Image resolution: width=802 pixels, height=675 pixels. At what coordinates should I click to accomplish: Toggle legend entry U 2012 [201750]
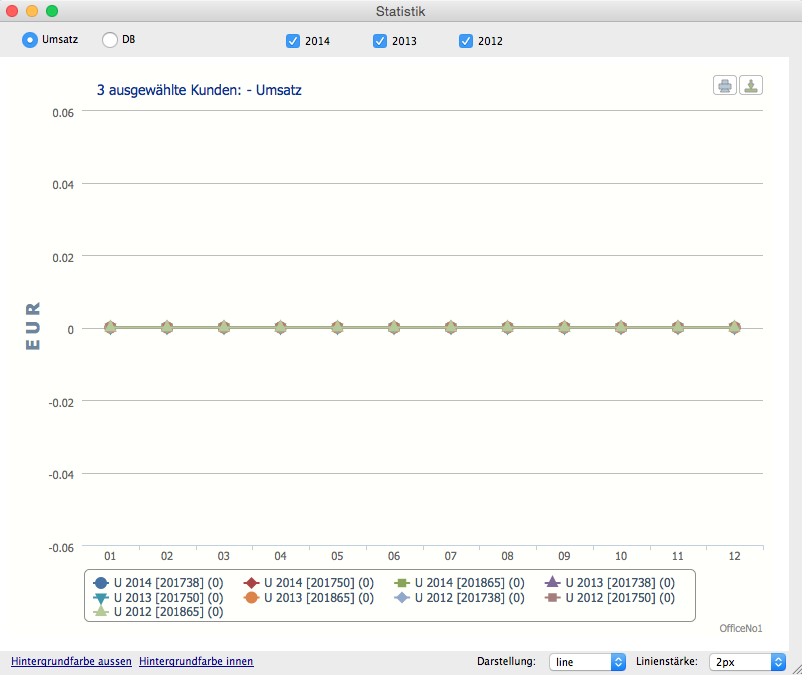(610, 597)
